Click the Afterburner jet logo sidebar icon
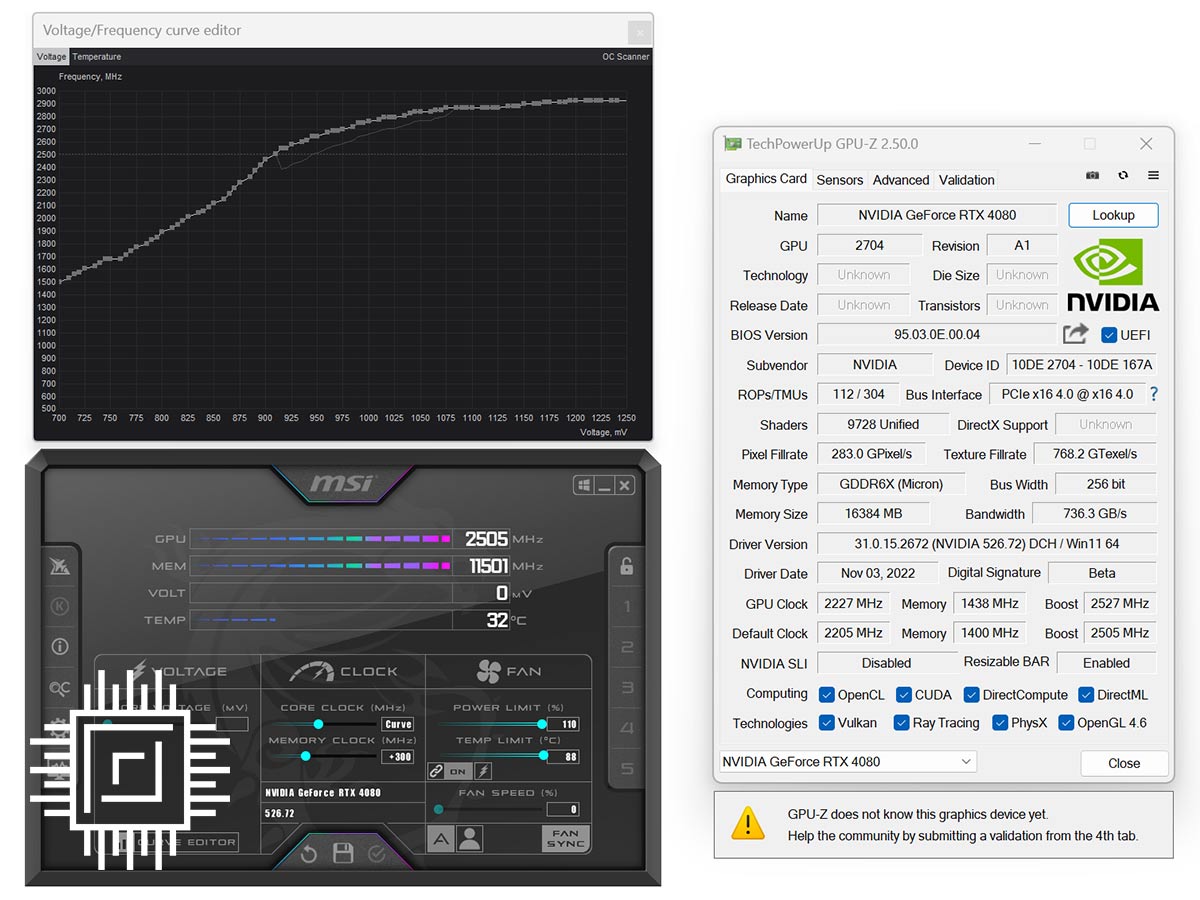Image resolution: width=1200 pixels, height=900 pixels. coord(59,566)
